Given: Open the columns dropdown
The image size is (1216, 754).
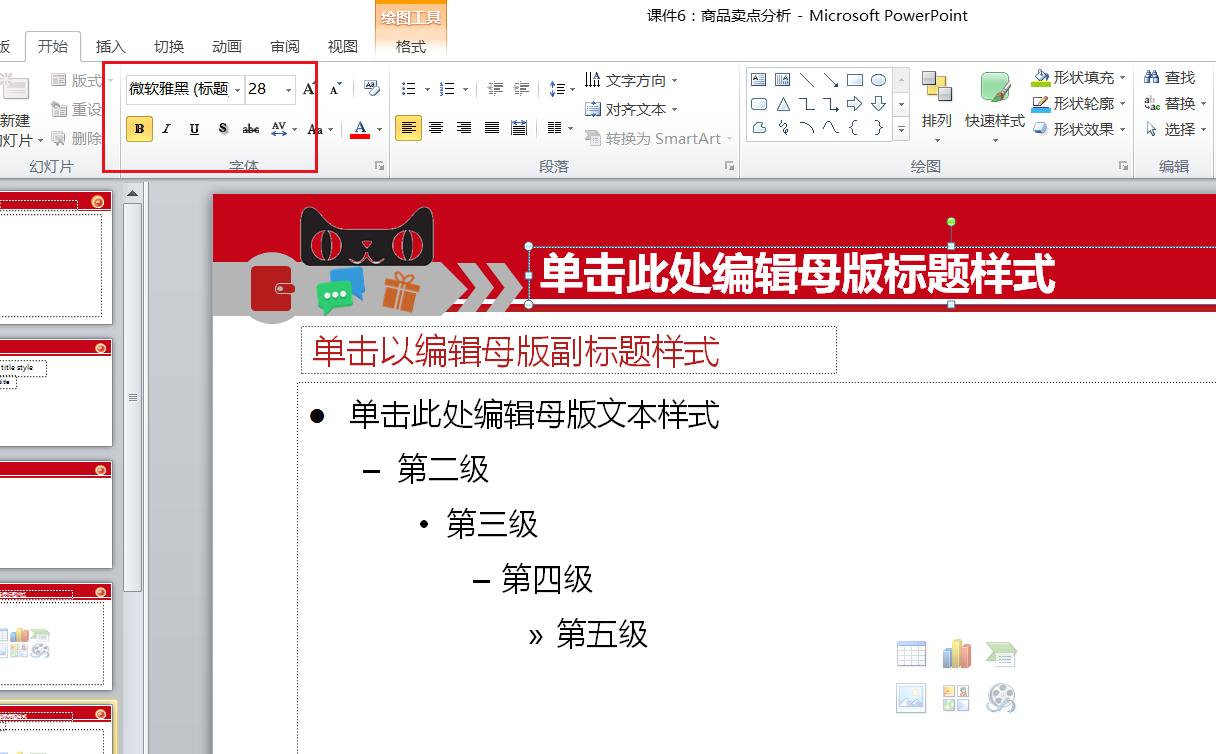Looking at the screenshot, I should tap(560, 128).
